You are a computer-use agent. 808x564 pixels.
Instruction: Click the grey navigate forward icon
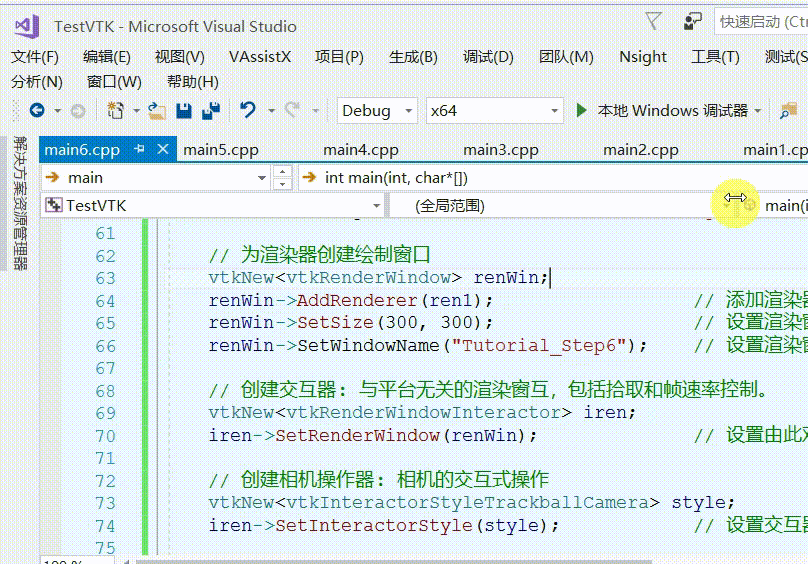(78, 111)
